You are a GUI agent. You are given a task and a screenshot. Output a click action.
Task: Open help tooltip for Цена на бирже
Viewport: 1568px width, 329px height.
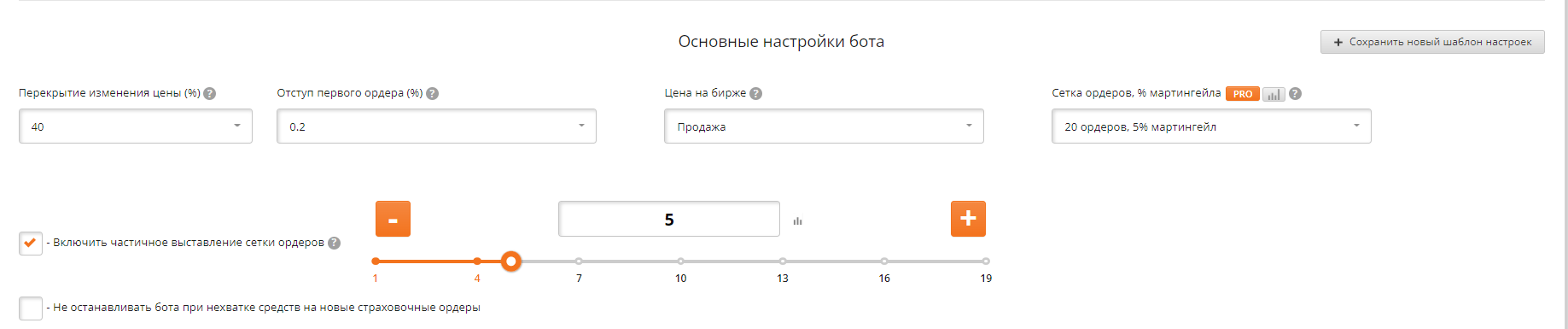(x=755, y=94)
